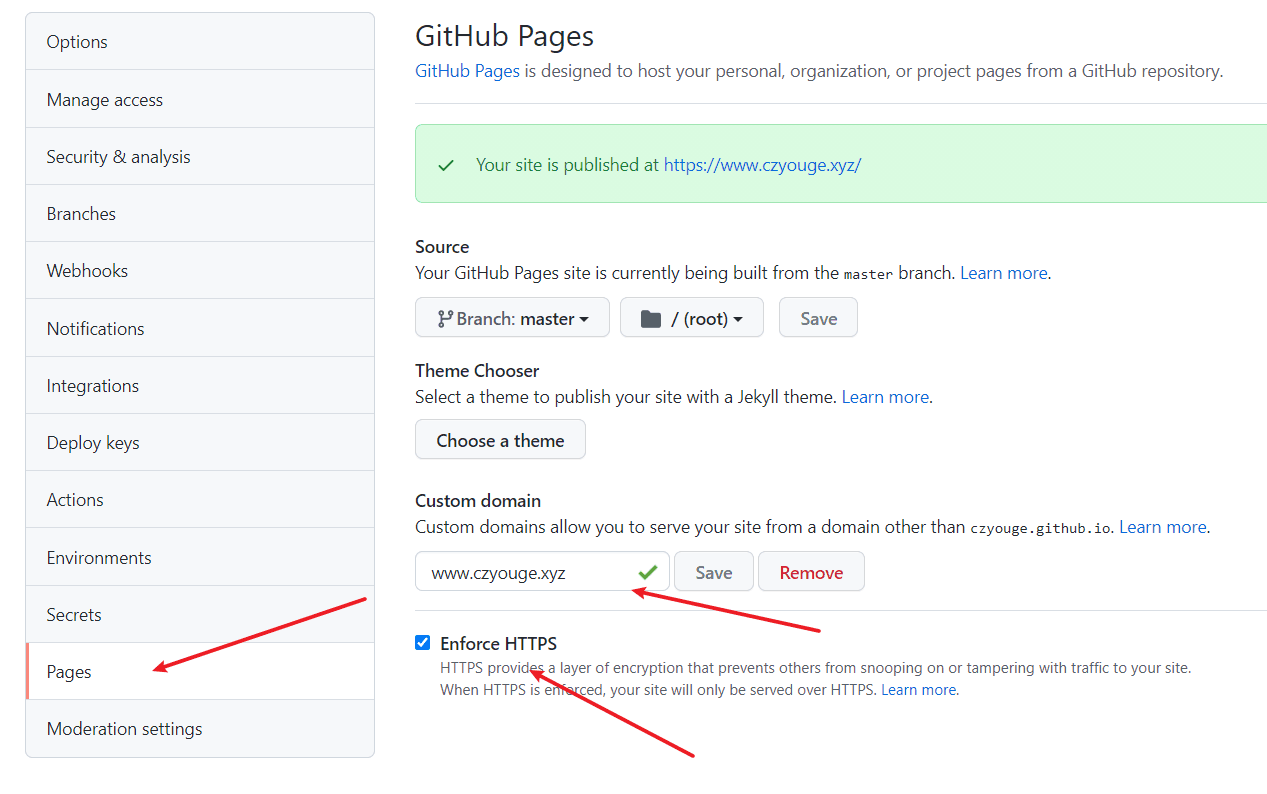Select the Pages sidebar item
The width and height of the screenshot is (1267, 794).
click(x=200, y=671)
